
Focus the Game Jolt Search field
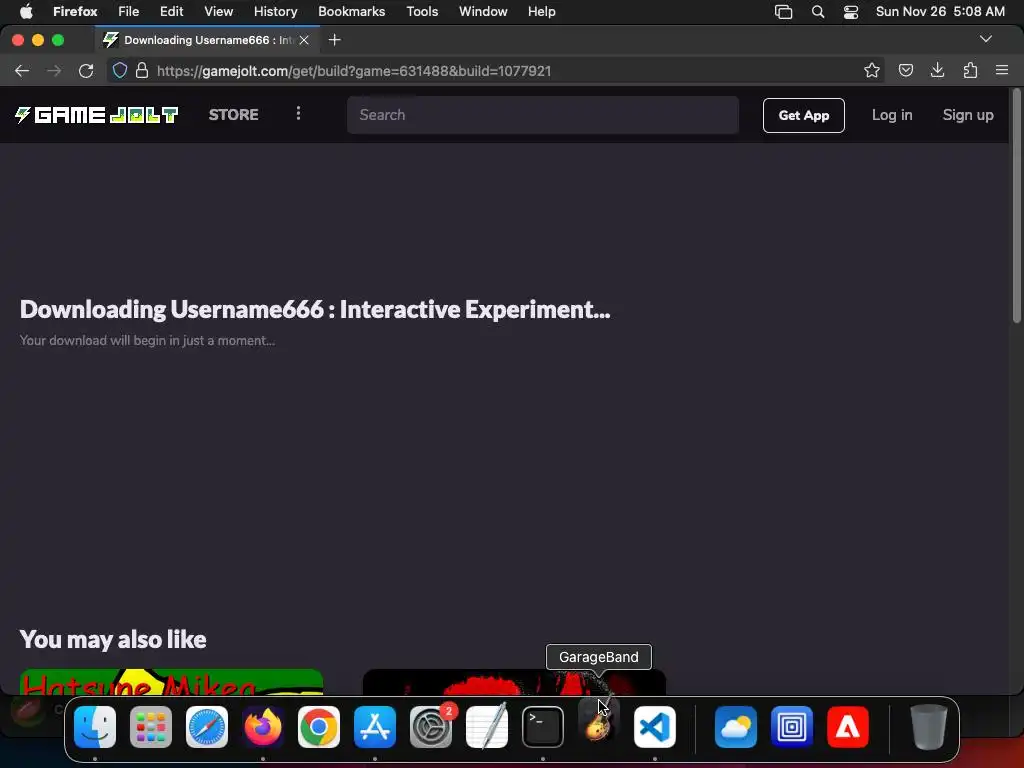point(543,115)
